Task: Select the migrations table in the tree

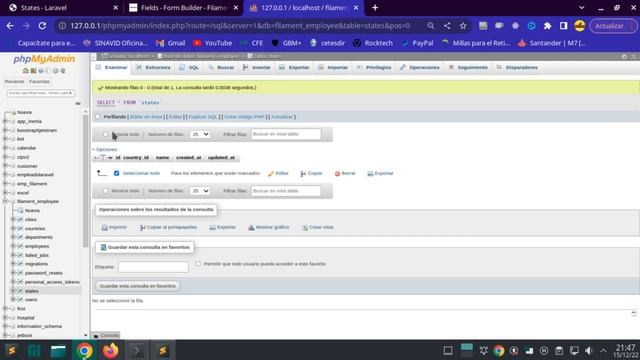Action: (36, 264)
